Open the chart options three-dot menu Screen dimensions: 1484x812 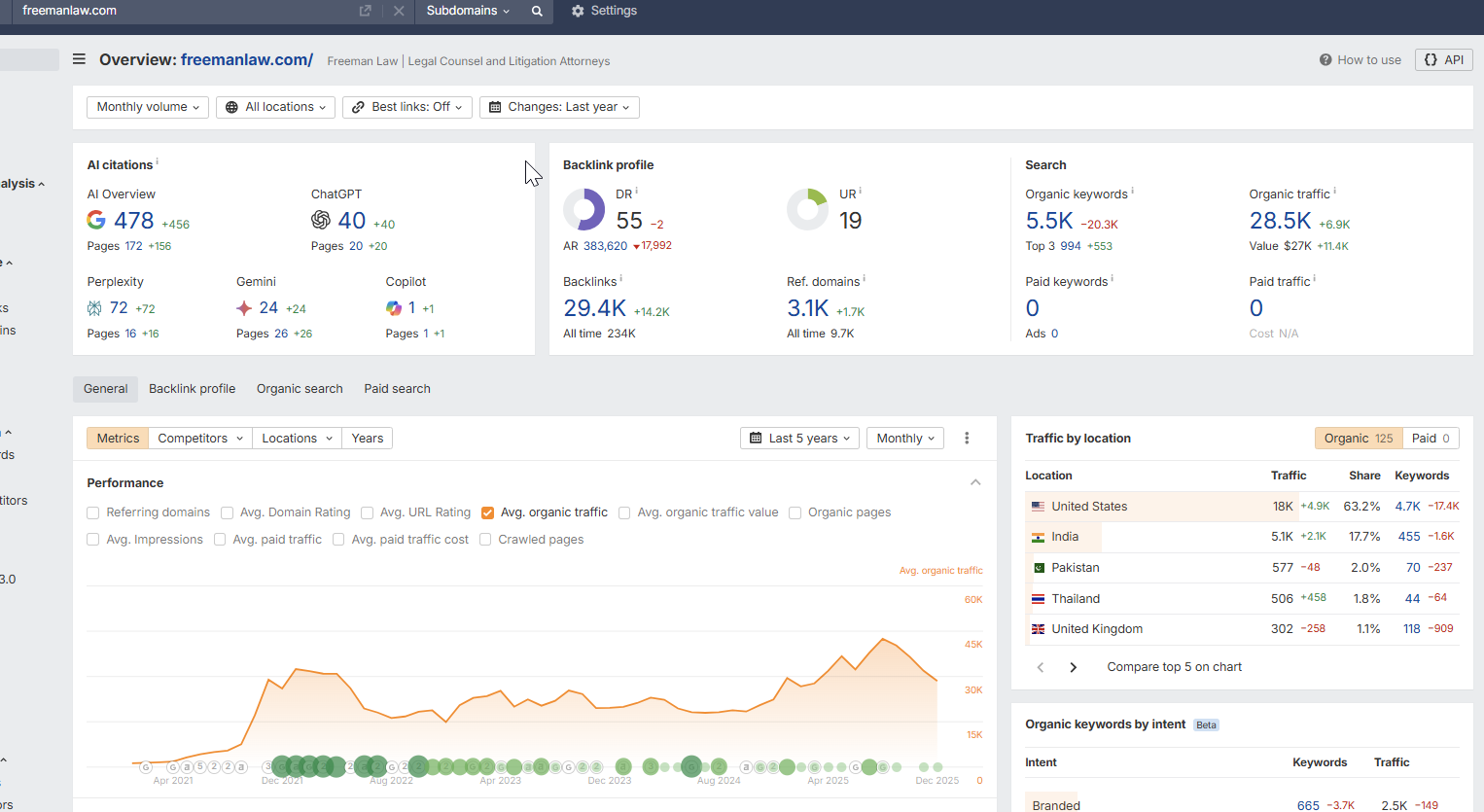[x=967, y=439]
